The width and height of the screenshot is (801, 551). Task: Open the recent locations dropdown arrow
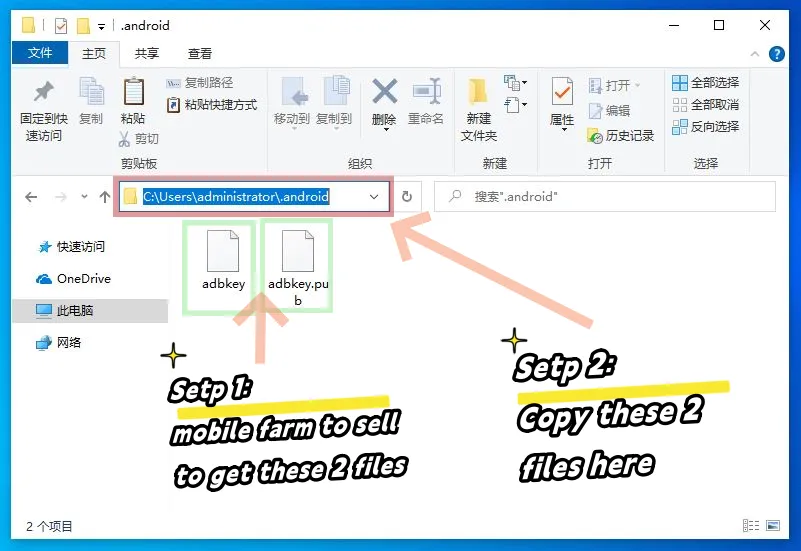(84, 198)
